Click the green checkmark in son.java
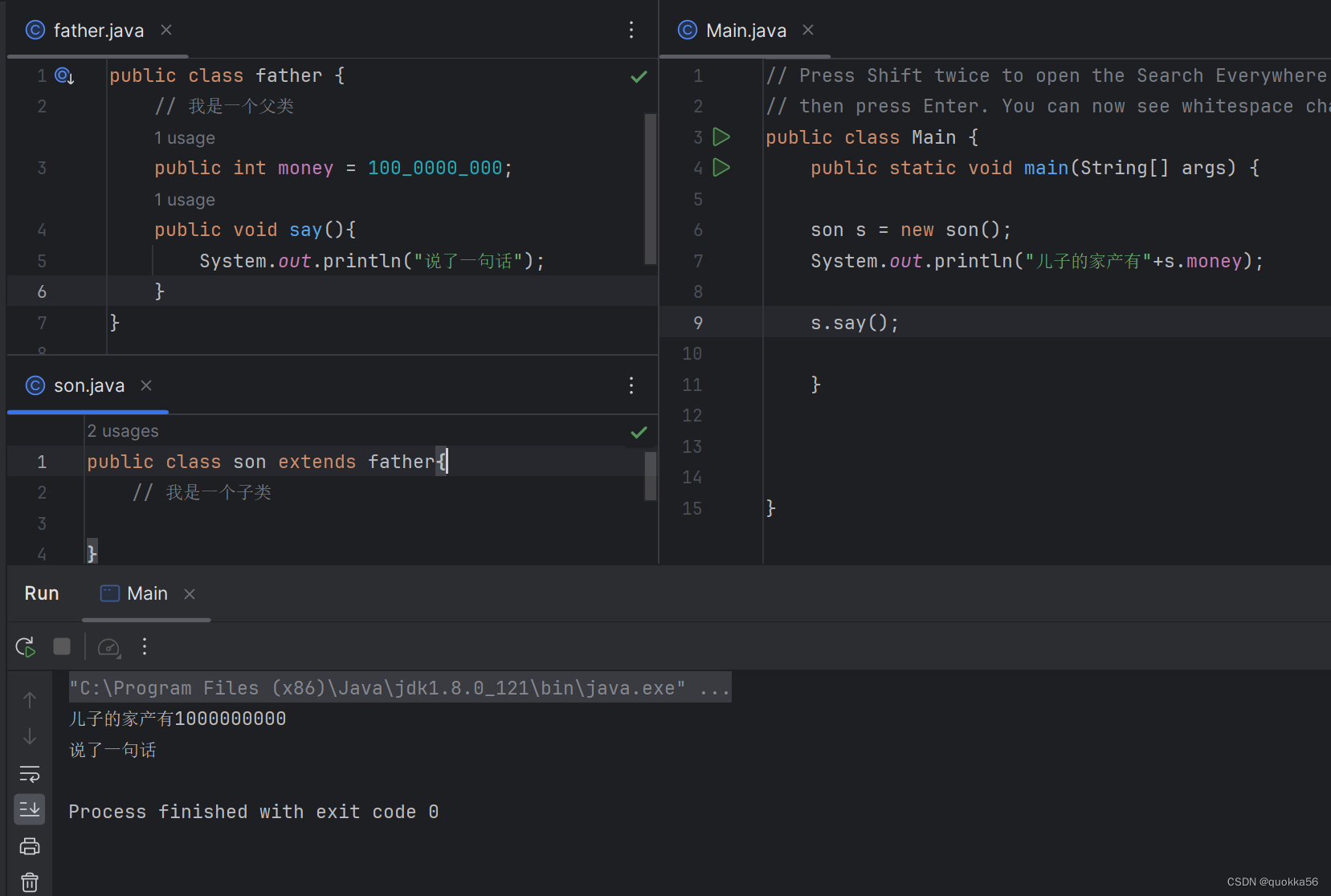This screenshot has width=1331, height=896. [x=639, y=433]
